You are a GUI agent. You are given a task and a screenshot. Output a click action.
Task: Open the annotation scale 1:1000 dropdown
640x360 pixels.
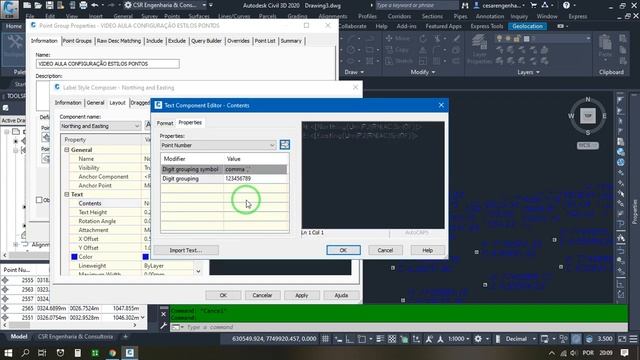[458, 339]
